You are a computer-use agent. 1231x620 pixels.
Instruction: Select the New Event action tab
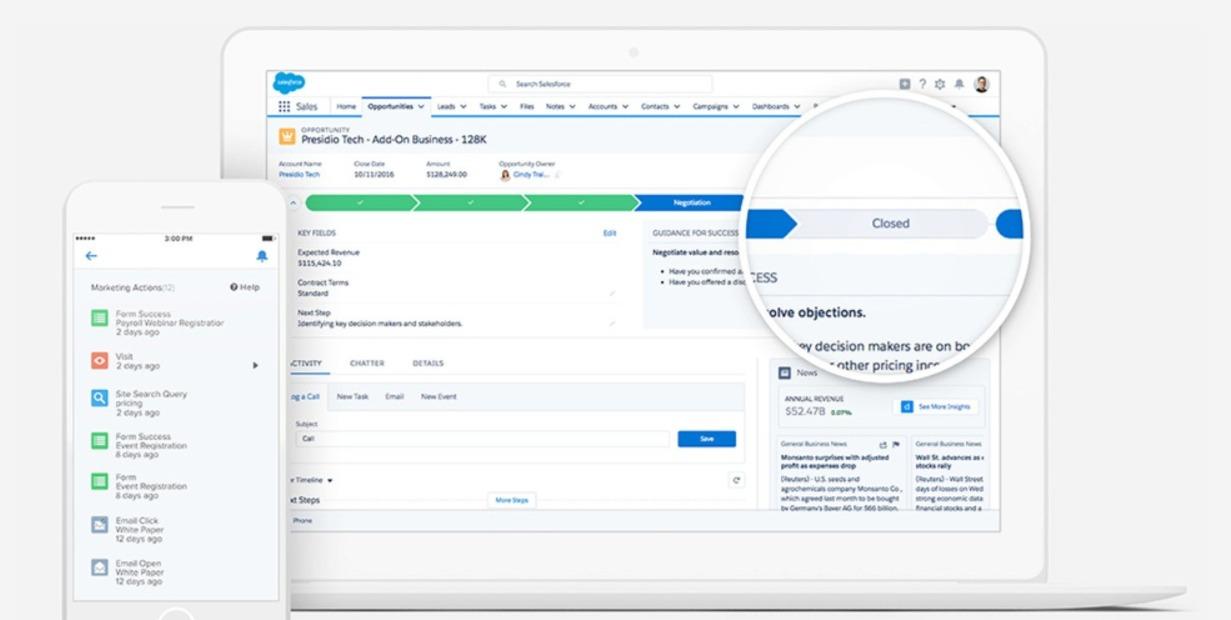pyautogui.click(x=439, y=397)
